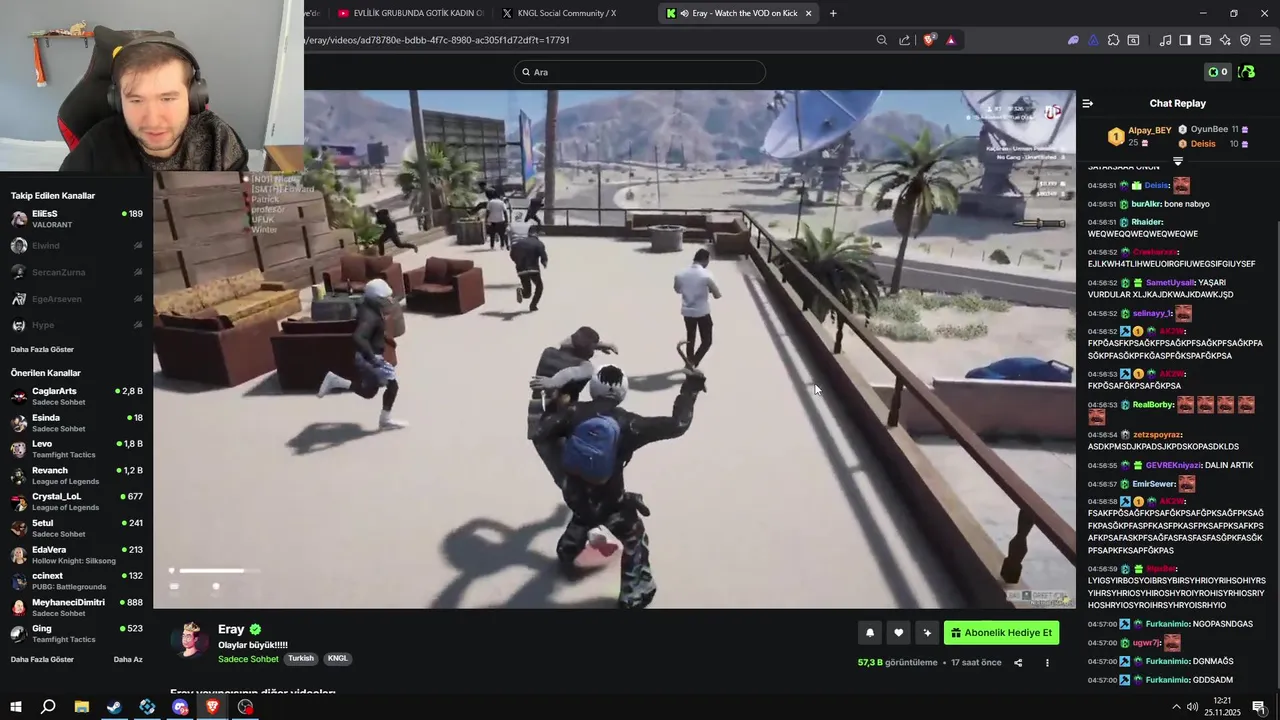The width and height of the screenshot is (1280, 720).
Task: Open CaglarArts recommended channel
Action: click(77, 396)
